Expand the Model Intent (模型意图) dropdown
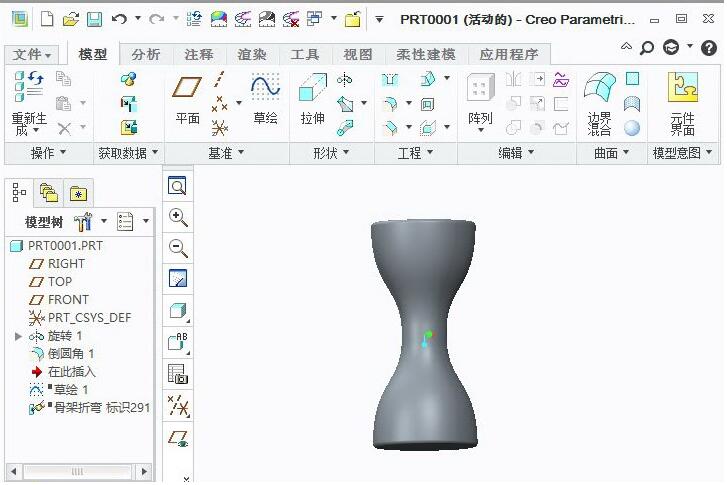727x485 pixels. (682, 153)
